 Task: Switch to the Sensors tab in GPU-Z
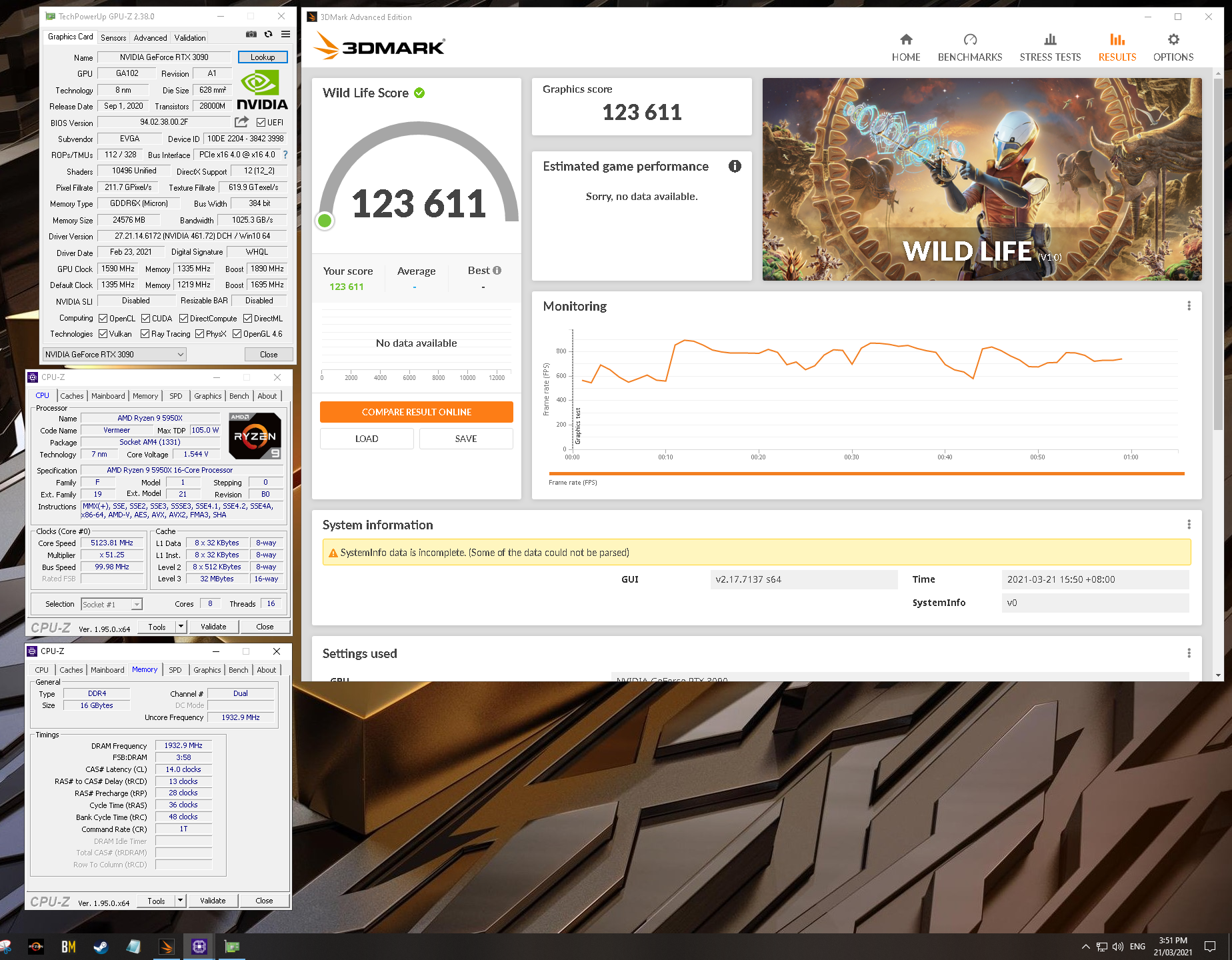113,38
